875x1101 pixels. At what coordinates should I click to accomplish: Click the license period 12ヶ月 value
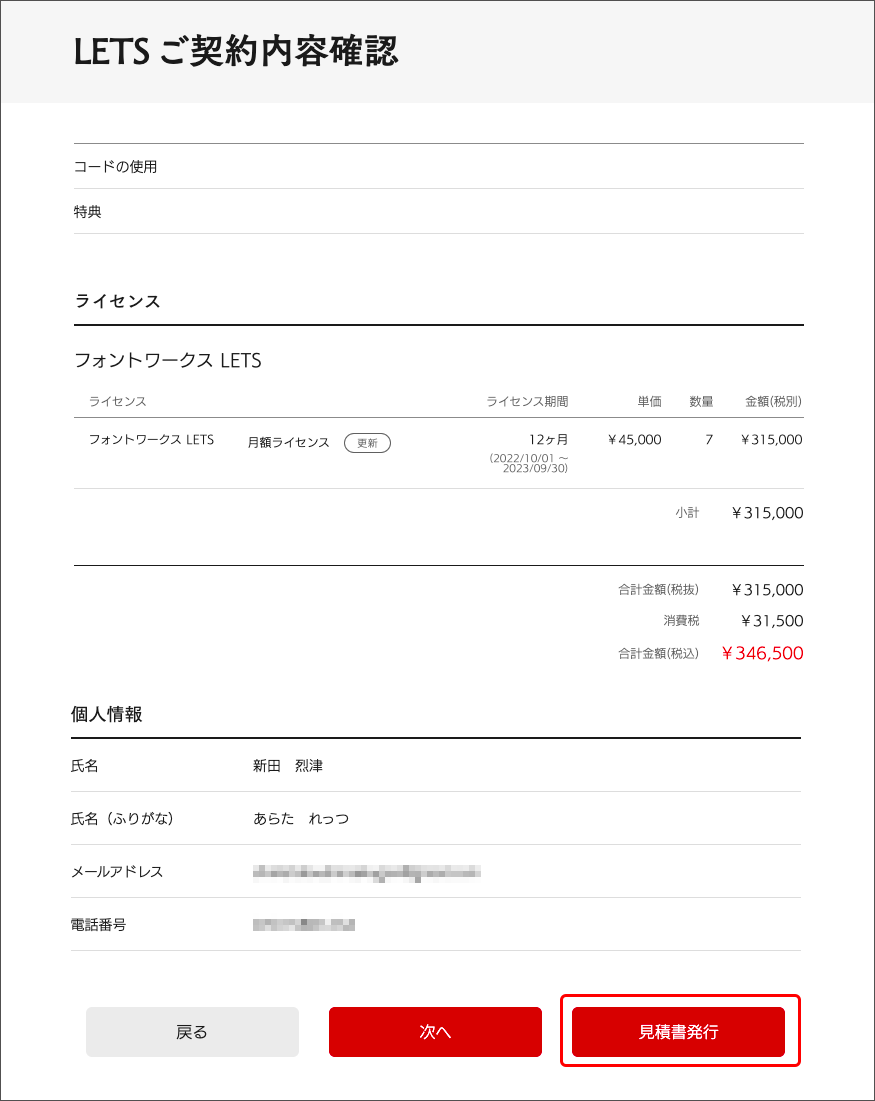click(548, 439)
